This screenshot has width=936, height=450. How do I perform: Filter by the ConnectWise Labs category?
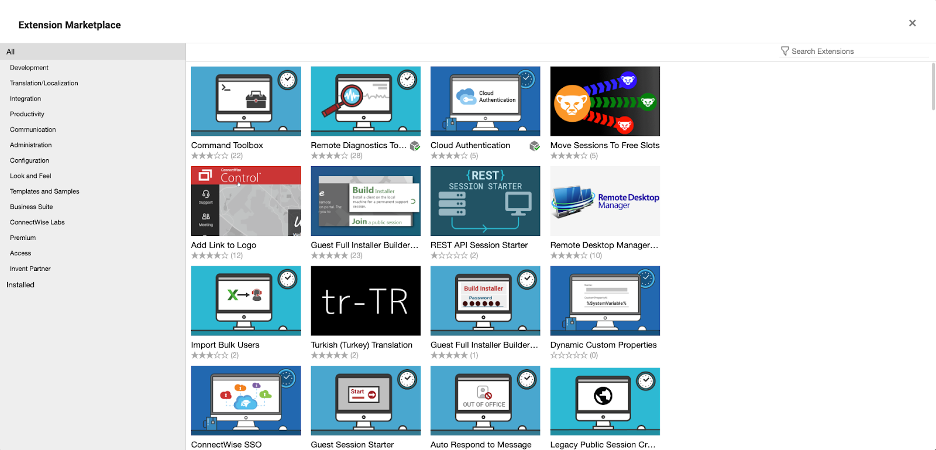(x=37, y=222)
